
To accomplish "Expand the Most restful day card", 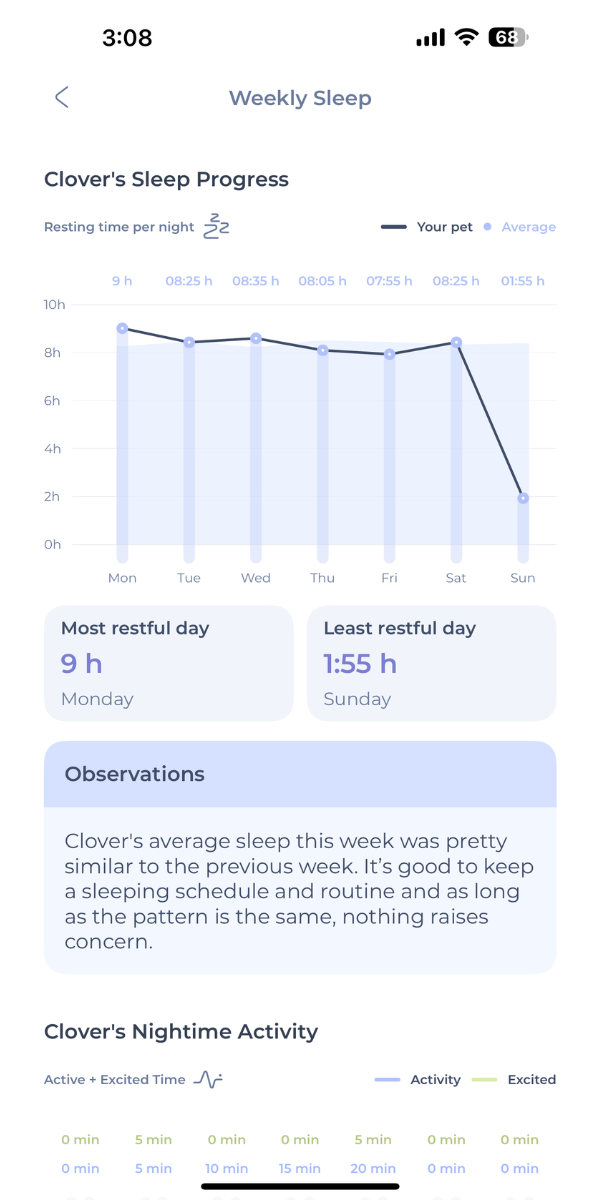I will click(168, 663).
